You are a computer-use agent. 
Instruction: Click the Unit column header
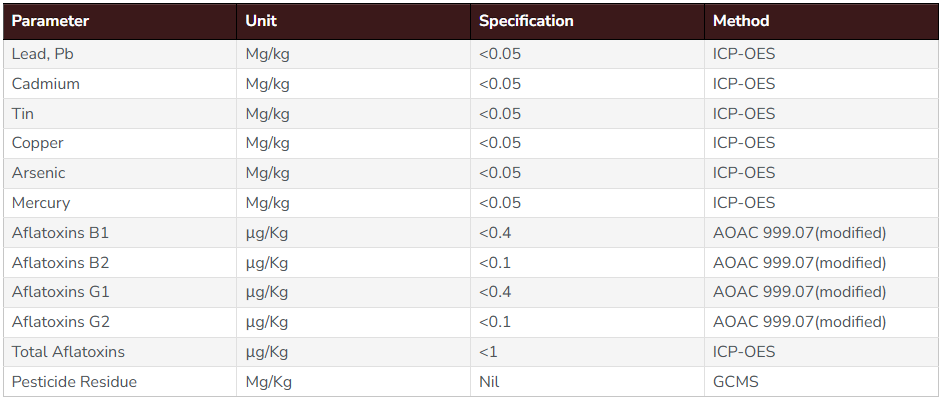pos(353,21)
